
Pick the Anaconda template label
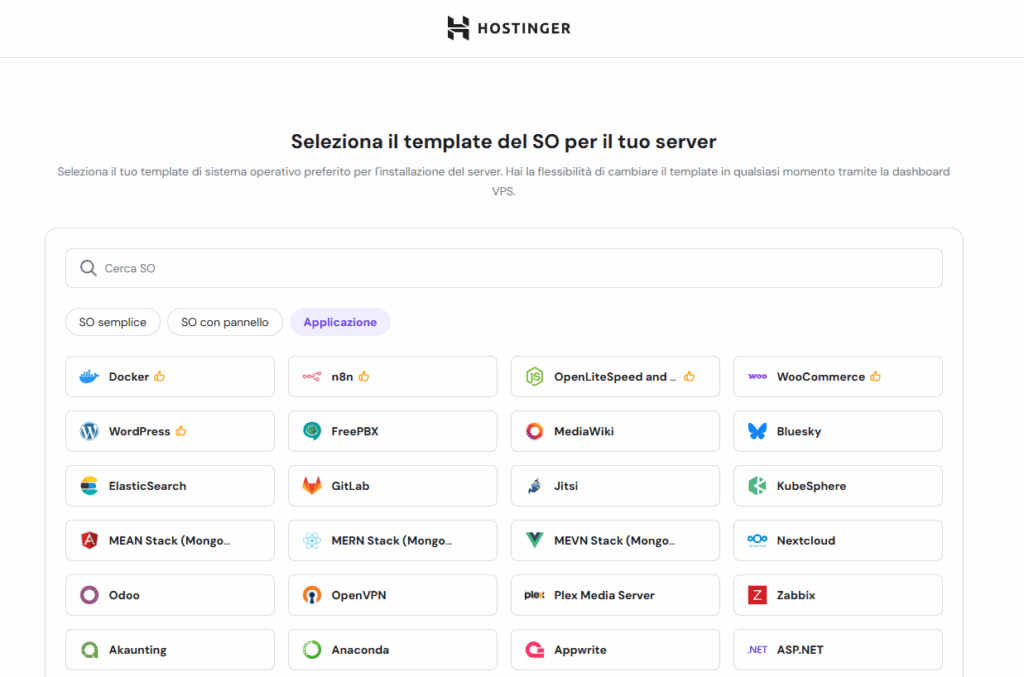coord(360,650)
